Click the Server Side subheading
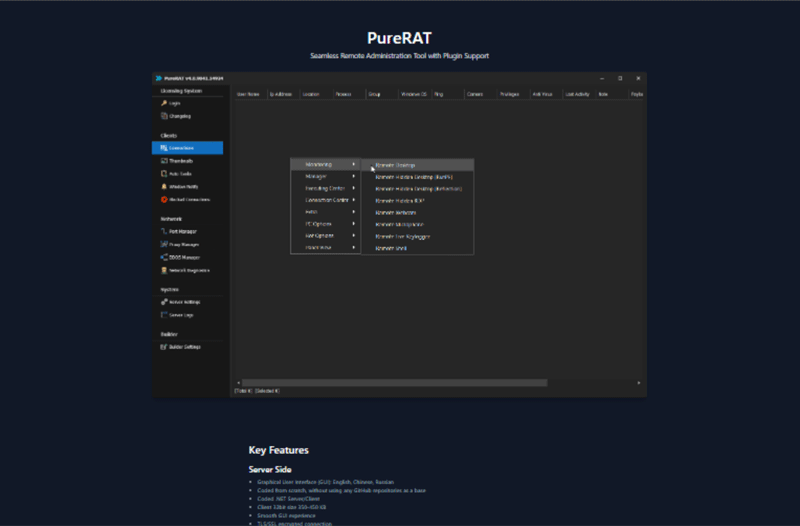 [270, 469]
